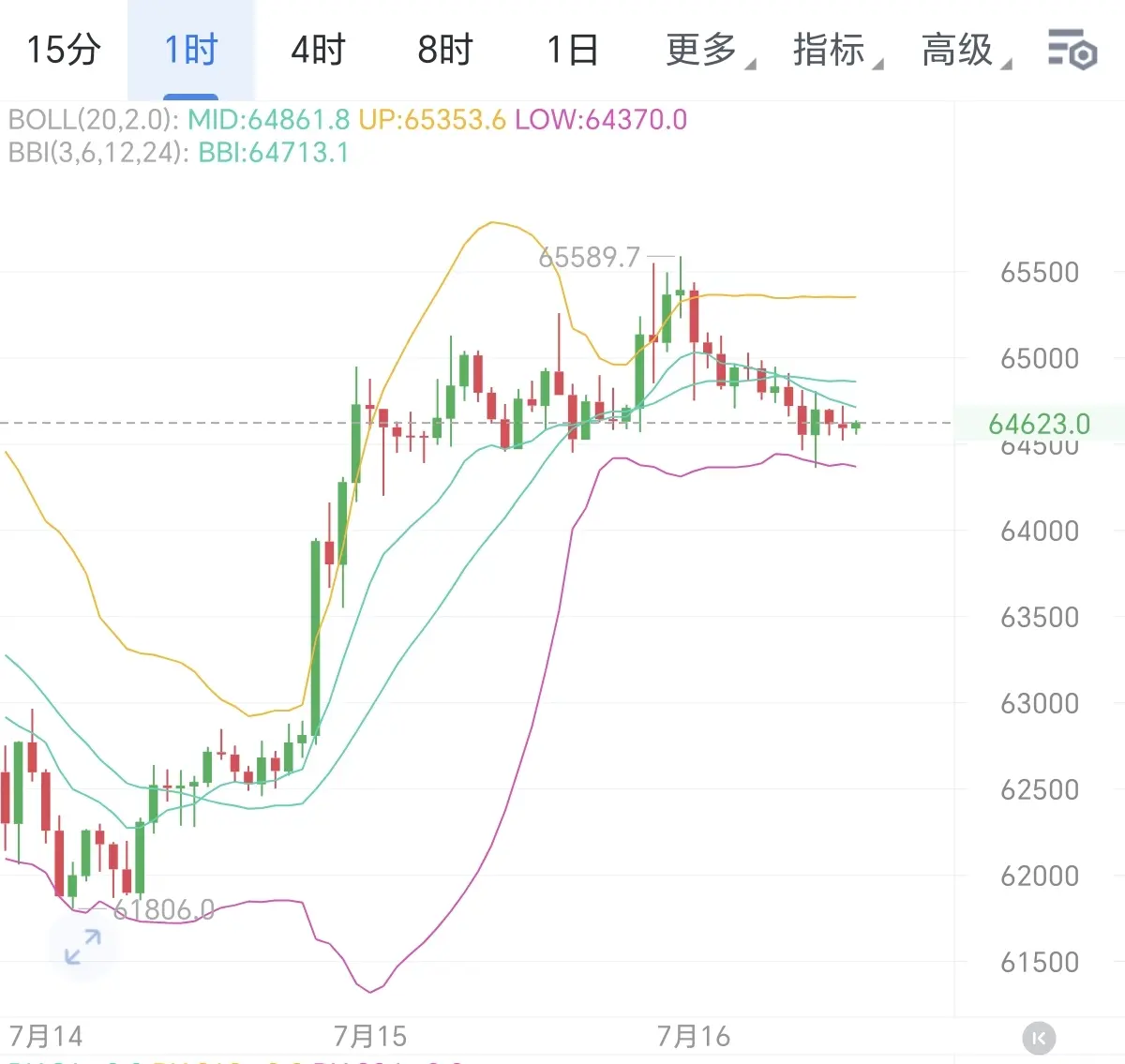Screen dimensions: 1125x1064
Task: Click the 65000 price axis level
Action: (1040, 358)
